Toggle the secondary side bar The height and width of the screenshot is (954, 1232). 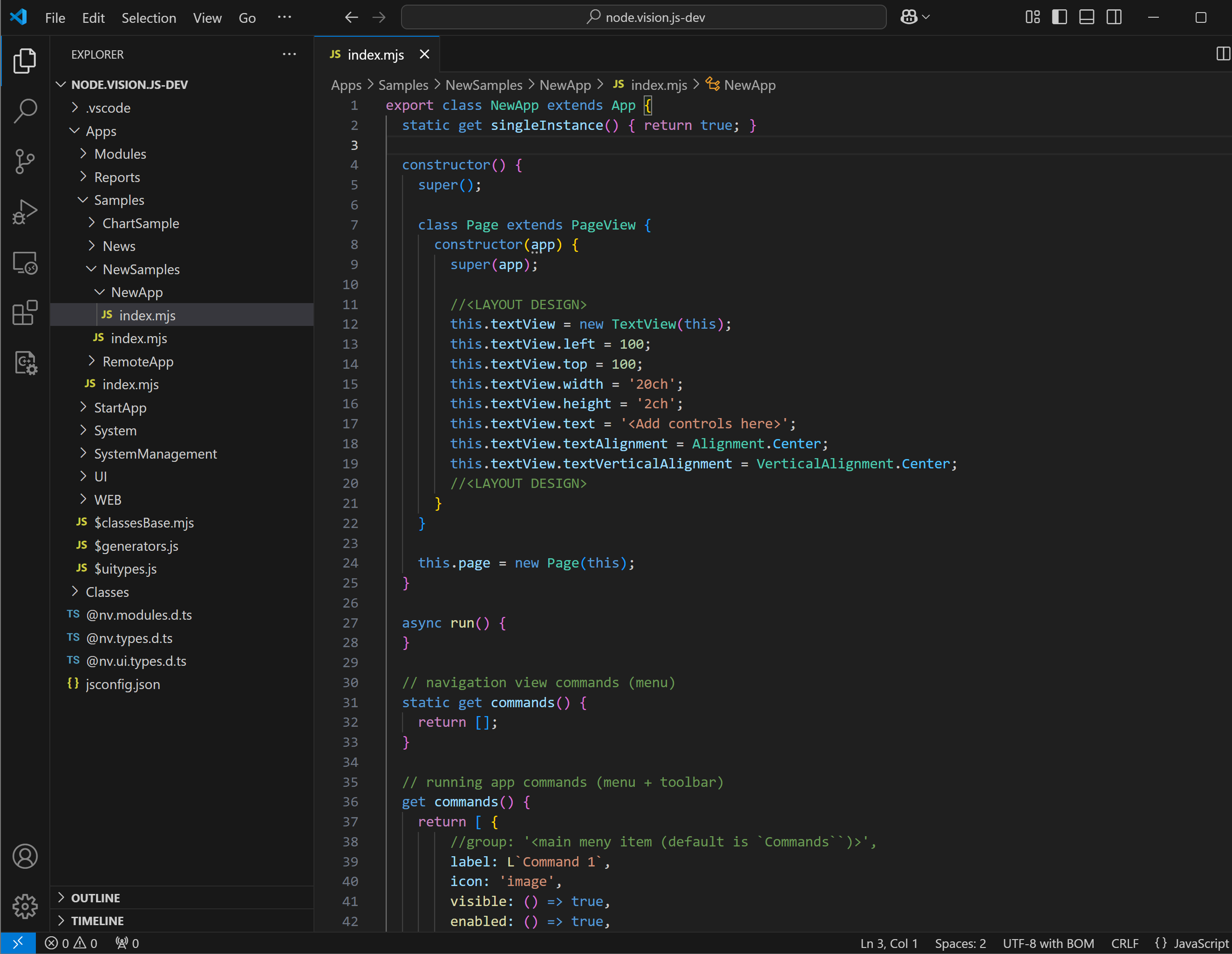pyautogui.click(x=1114, y=17)
